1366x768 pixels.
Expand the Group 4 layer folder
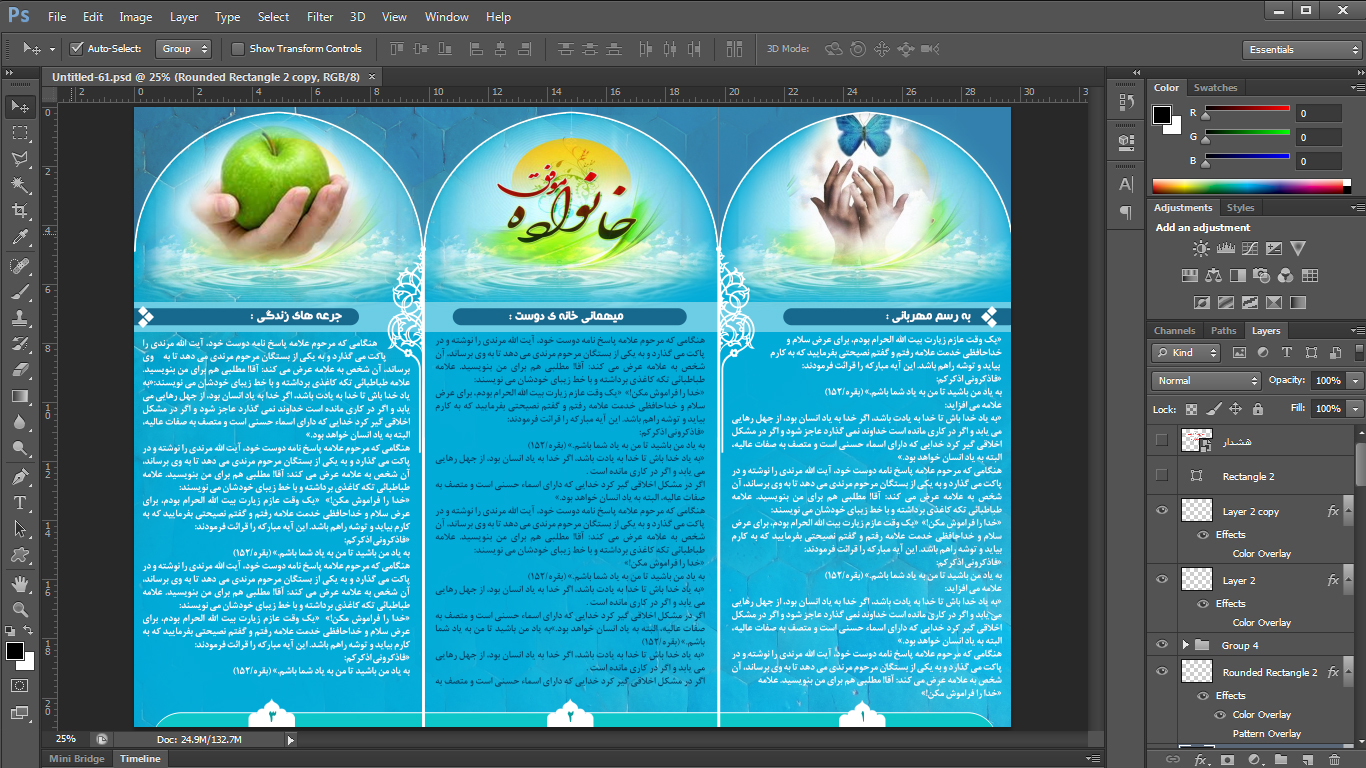tap(1185, 646)
